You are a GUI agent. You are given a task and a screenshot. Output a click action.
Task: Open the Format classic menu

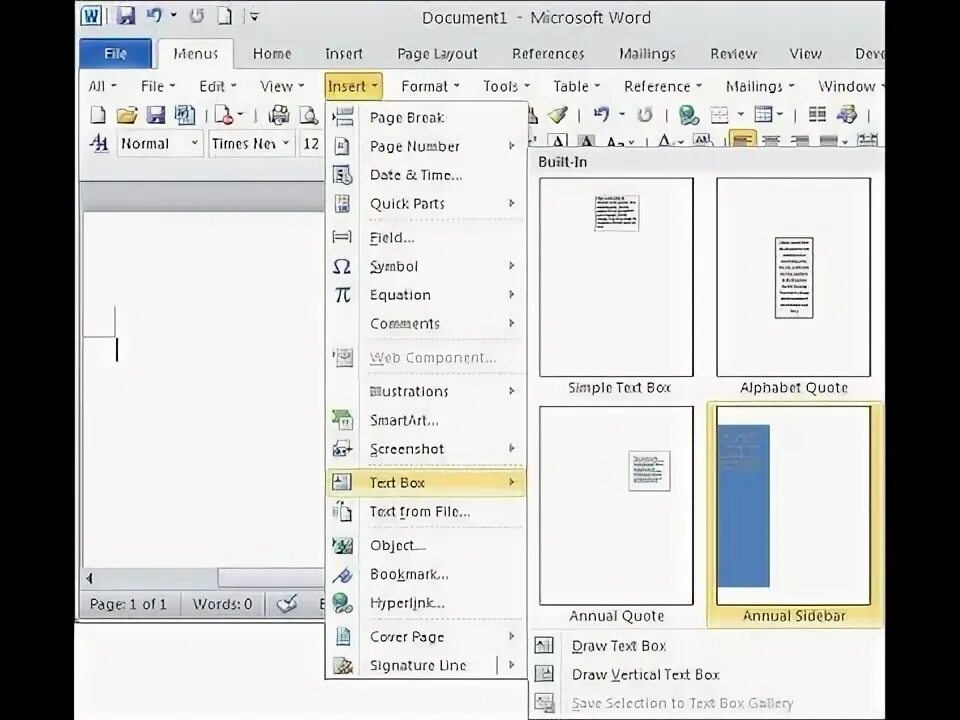pyautogui.click(x=430, y=86)
